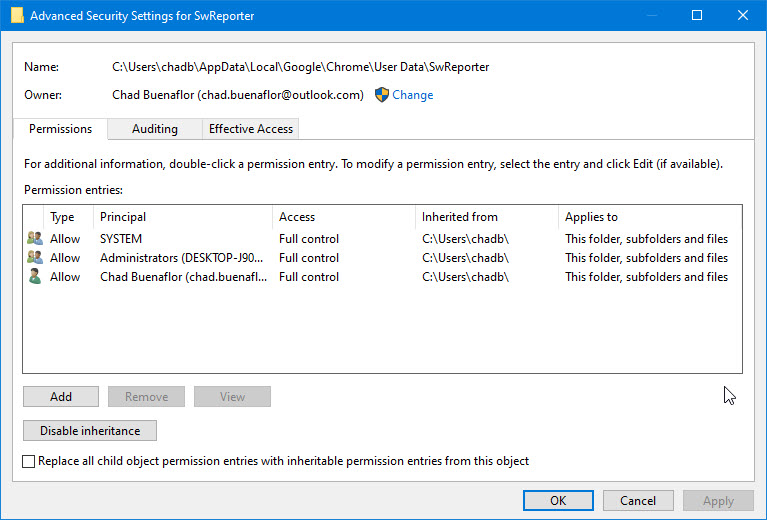767x520 pixels.
Task: Click Applies to text in Chad Buenaflor row
Action: click(x=646, y=277)
